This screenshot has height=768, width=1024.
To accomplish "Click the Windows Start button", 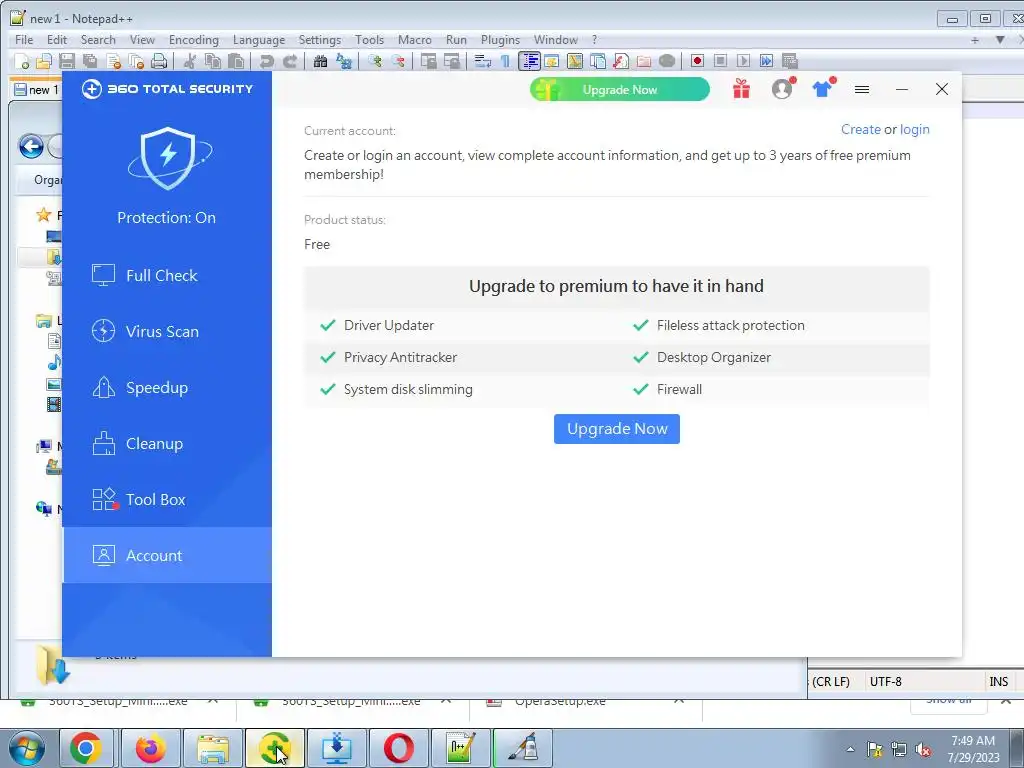I will pos(27,748).
